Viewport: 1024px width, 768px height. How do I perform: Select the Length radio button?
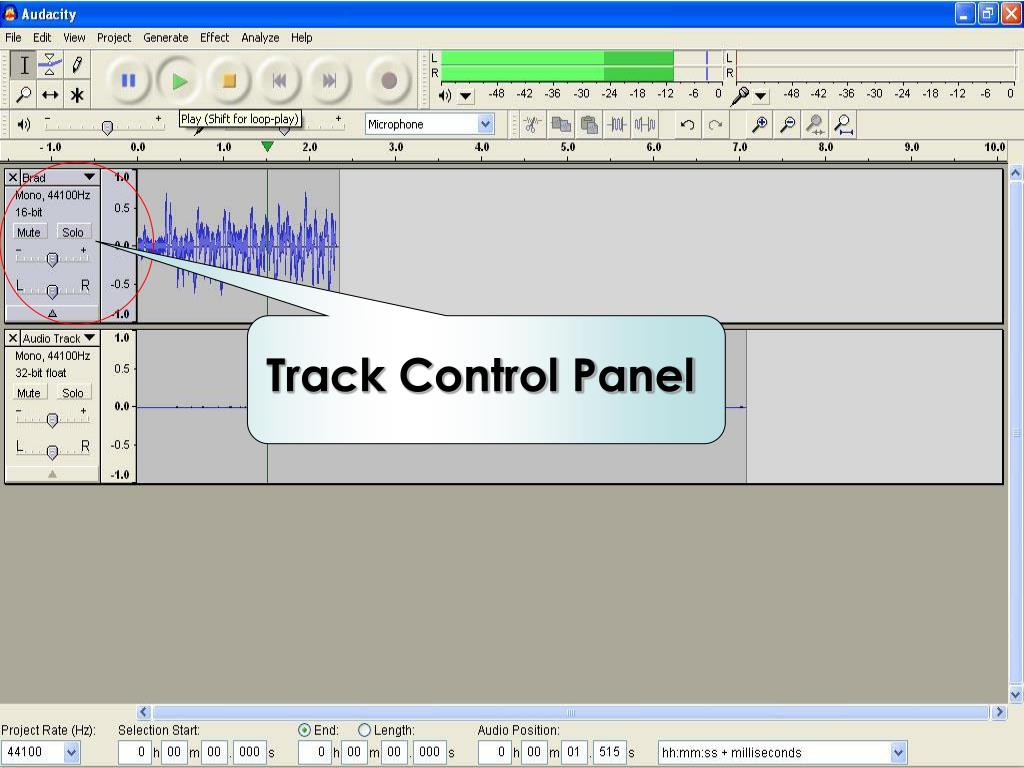click(x=364, y=730)
